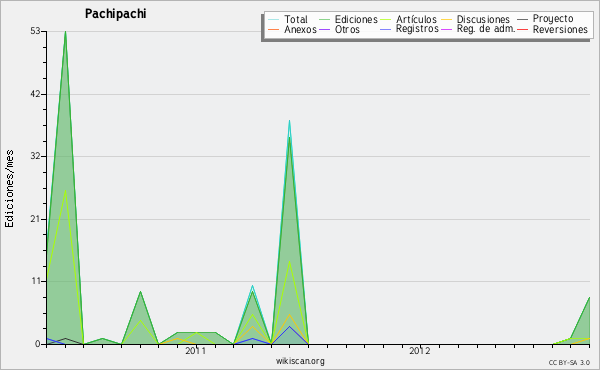600x370 pixels.
Task: Click the cyan Total legend line swatch
Action: (274, 19)
